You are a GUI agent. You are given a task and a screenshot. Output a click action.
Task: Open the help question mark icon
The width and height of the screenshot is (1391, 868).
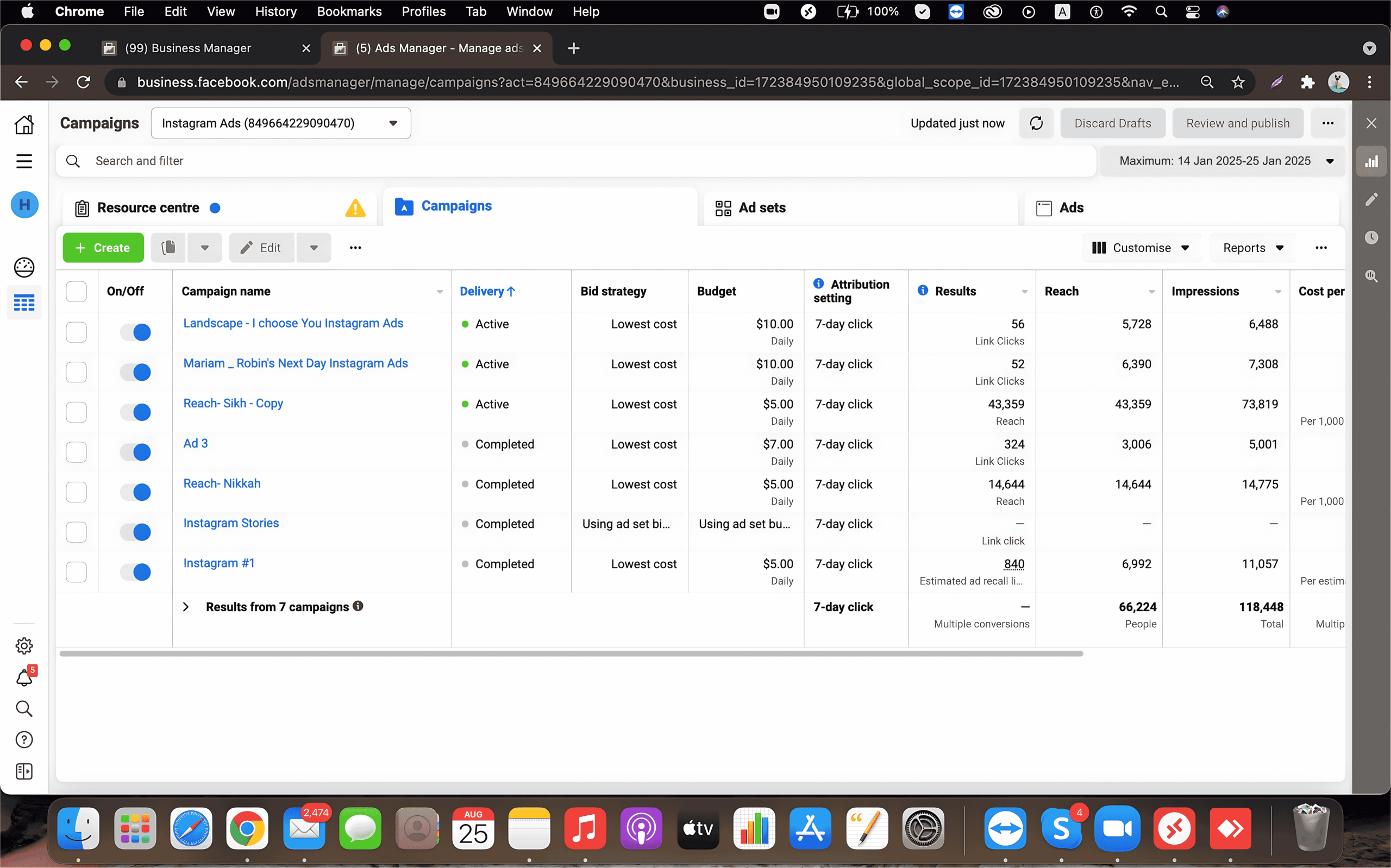24,739
